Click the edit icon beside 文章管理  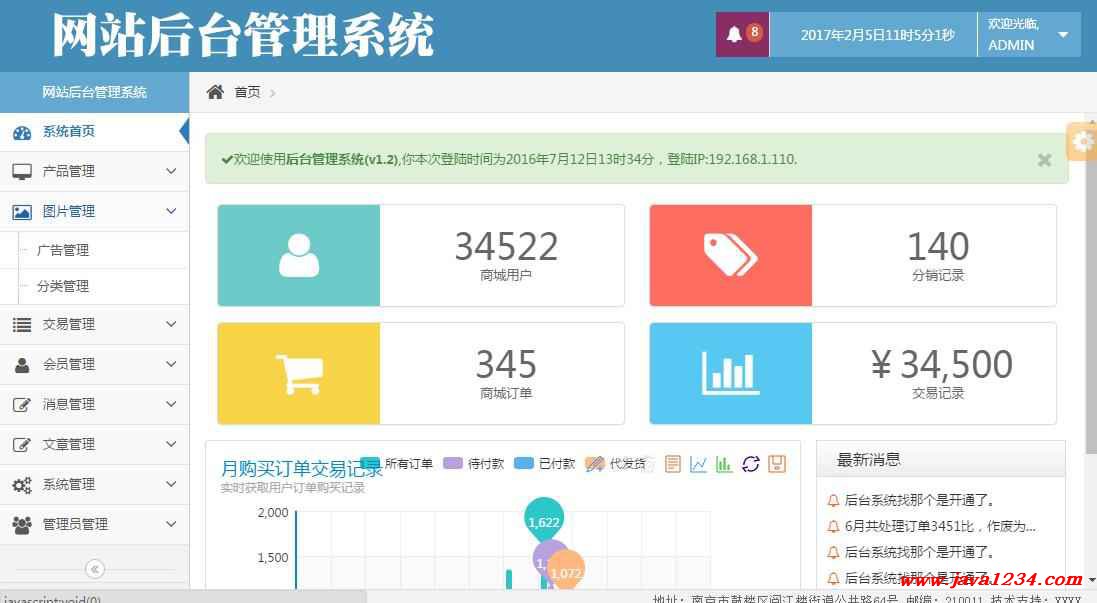(22, 445)
